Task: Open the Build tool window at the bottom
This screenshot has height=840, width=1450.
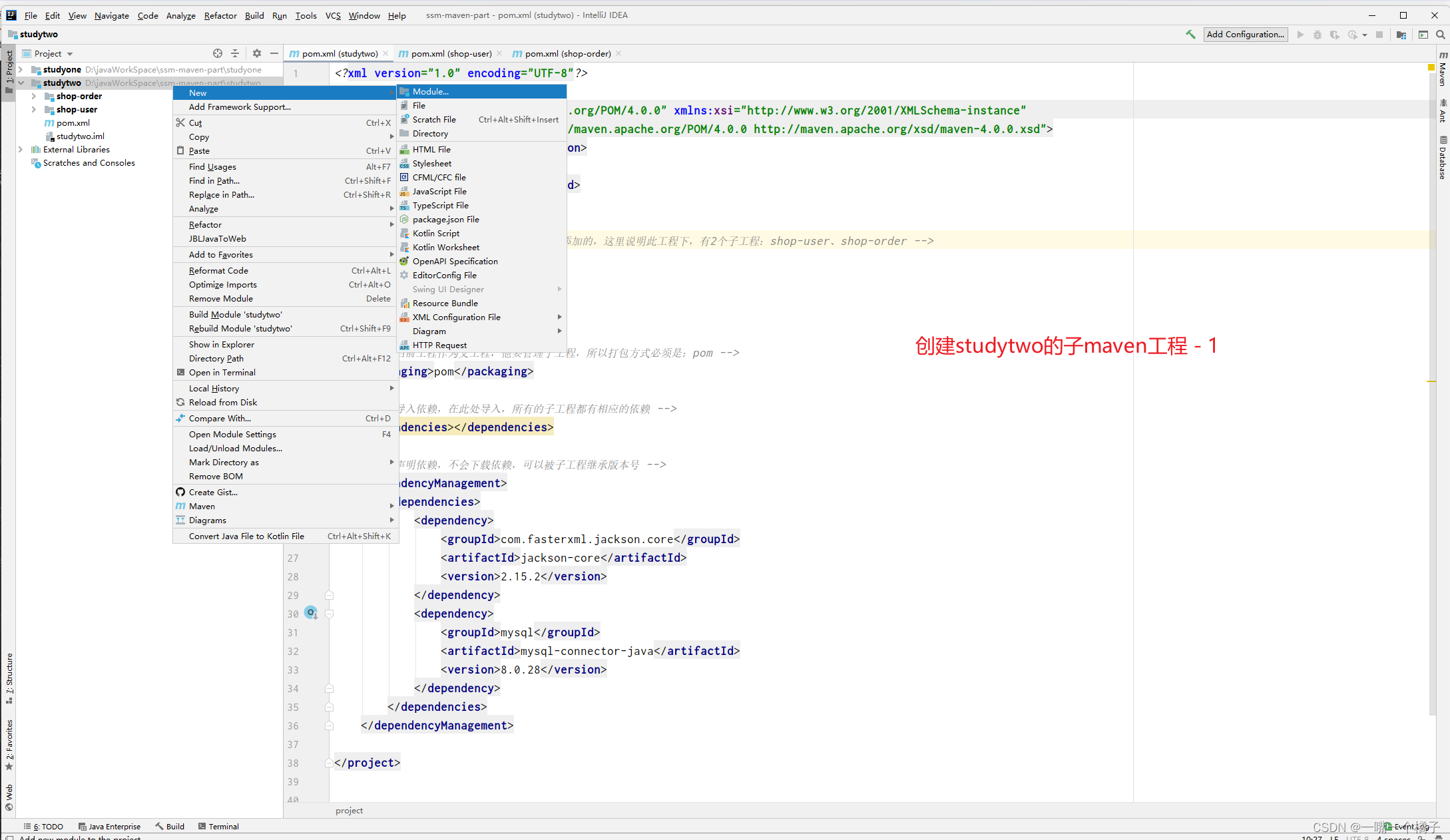Action: 170,826
